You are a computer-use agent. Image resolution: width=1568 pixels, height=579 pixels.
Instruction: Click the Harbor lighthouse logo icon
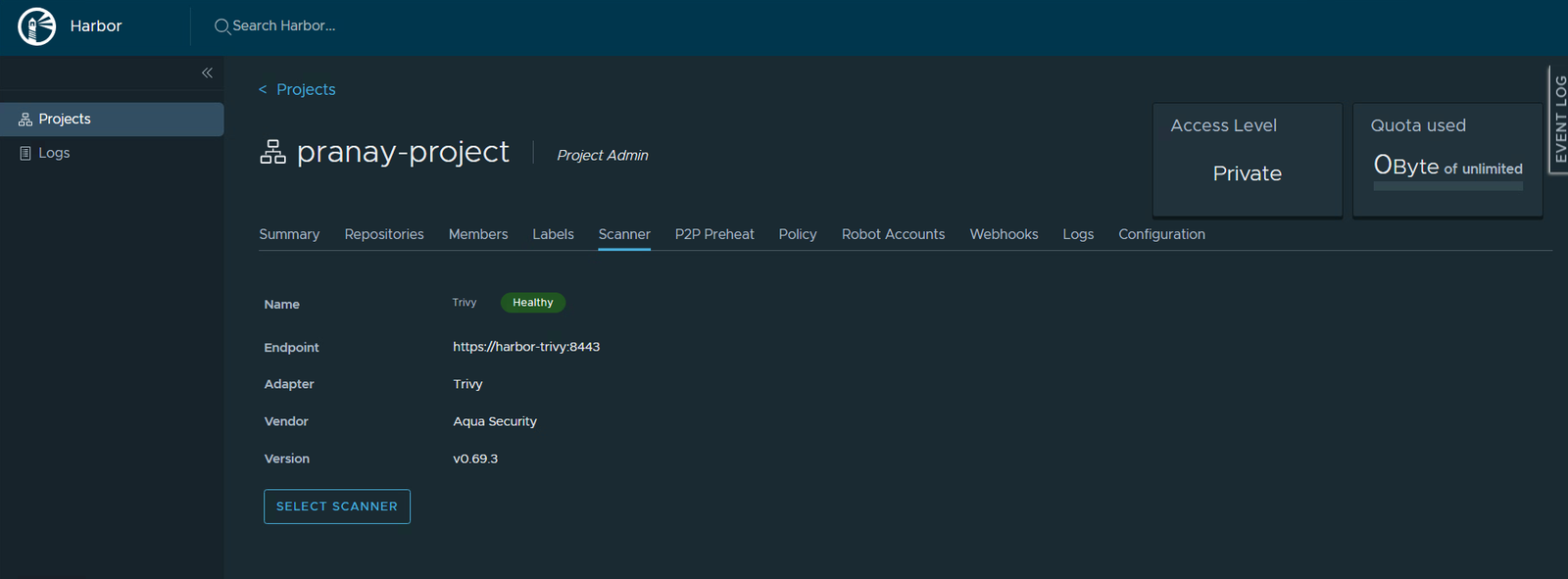[37, 26]
